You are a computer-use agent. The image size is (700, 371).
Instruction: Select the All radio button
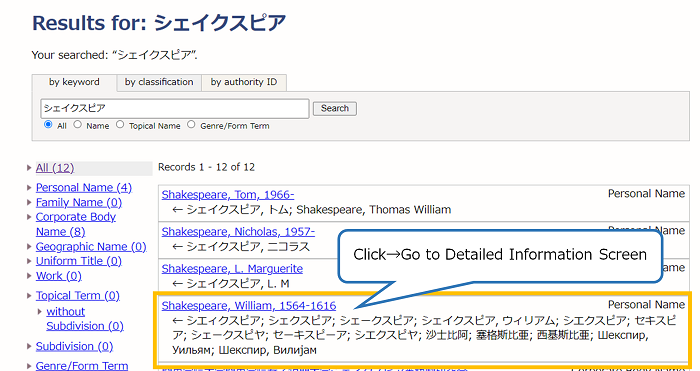coord(48,125)
